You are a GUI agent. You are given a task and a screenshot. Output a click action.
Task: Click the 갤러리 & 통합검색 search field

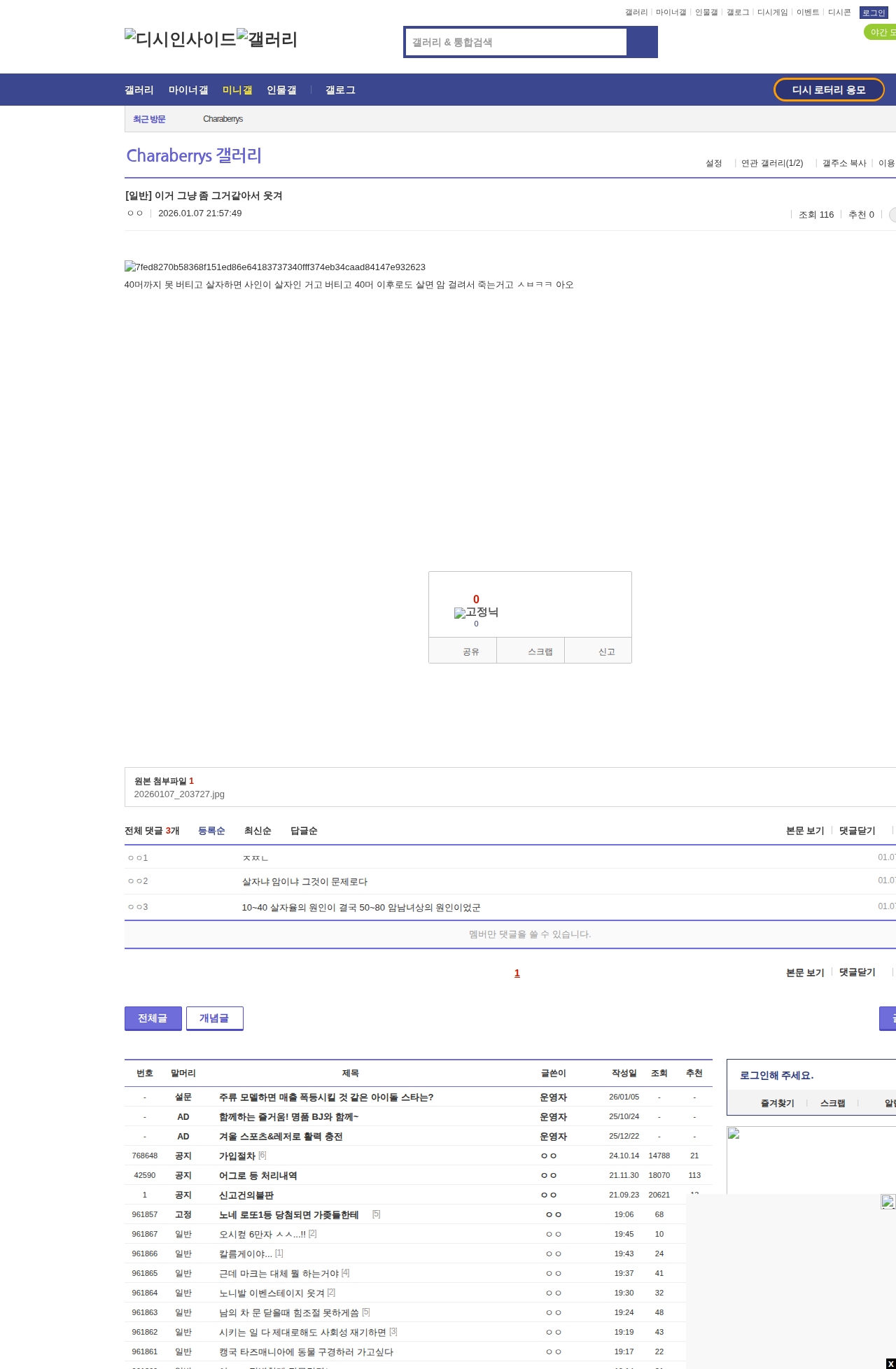tap(517, 42)
